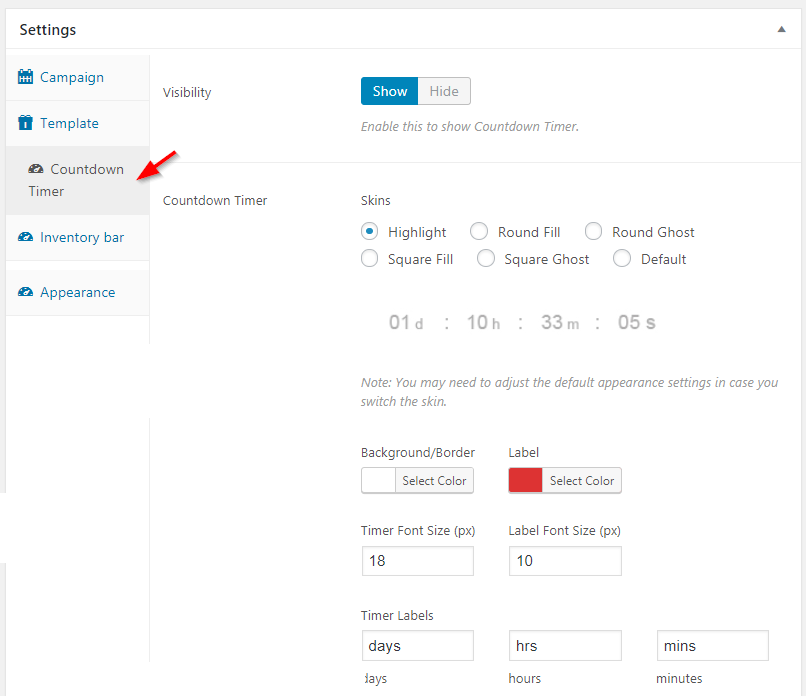
Task: Pick the Square Fill skin
Action: (370, 258)
